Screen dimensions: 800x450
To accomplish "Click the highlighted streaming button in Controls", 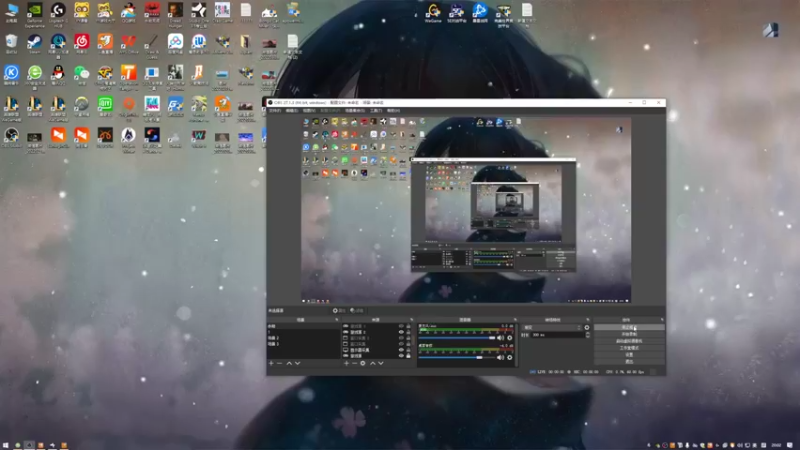I will [629, 328].
